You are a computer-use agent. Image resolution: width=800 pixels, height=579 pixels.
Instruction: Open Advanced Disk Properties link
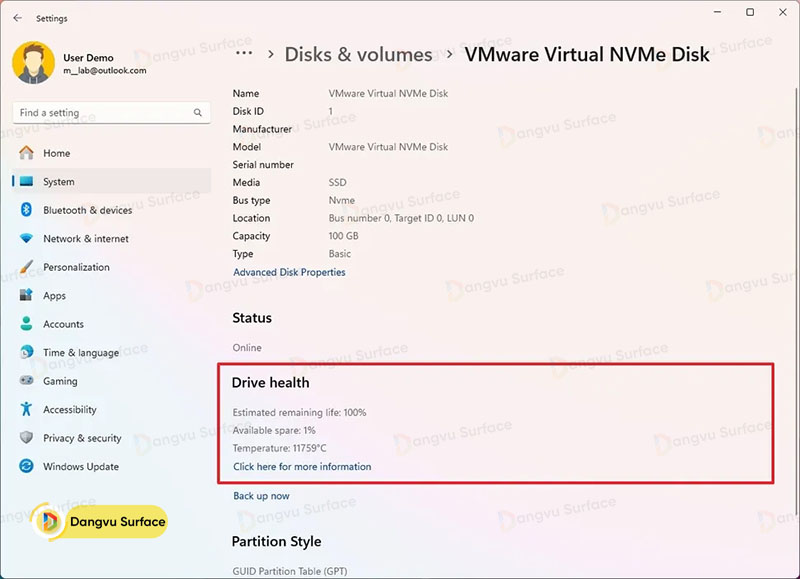(289, 272)
